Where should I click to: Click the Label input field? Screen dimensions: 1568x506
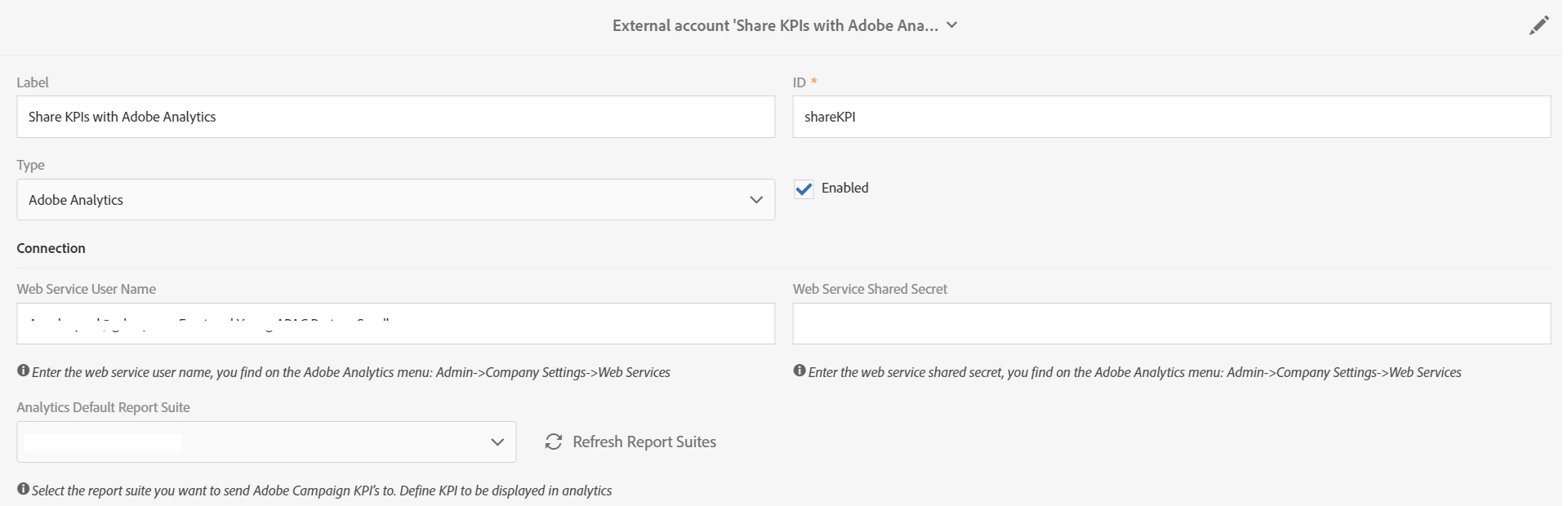coord(395,117)
